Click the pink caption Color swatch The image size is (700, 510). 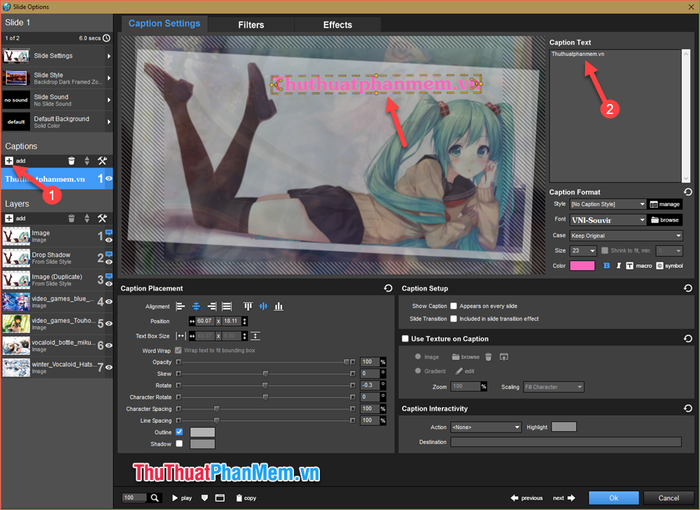tap(582, 266)
